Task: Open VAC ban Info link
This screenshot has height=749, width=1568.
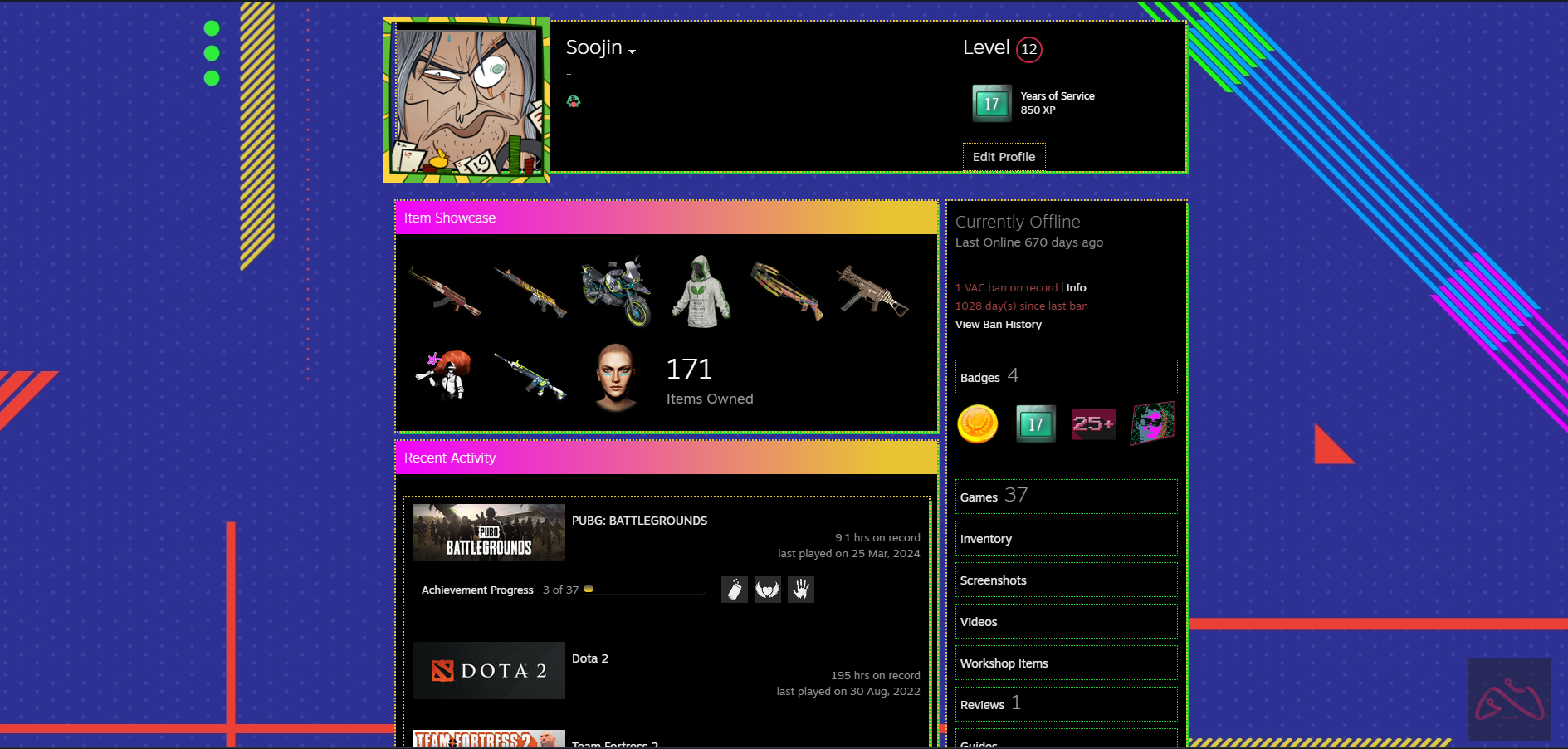Action: [1076, 288]
